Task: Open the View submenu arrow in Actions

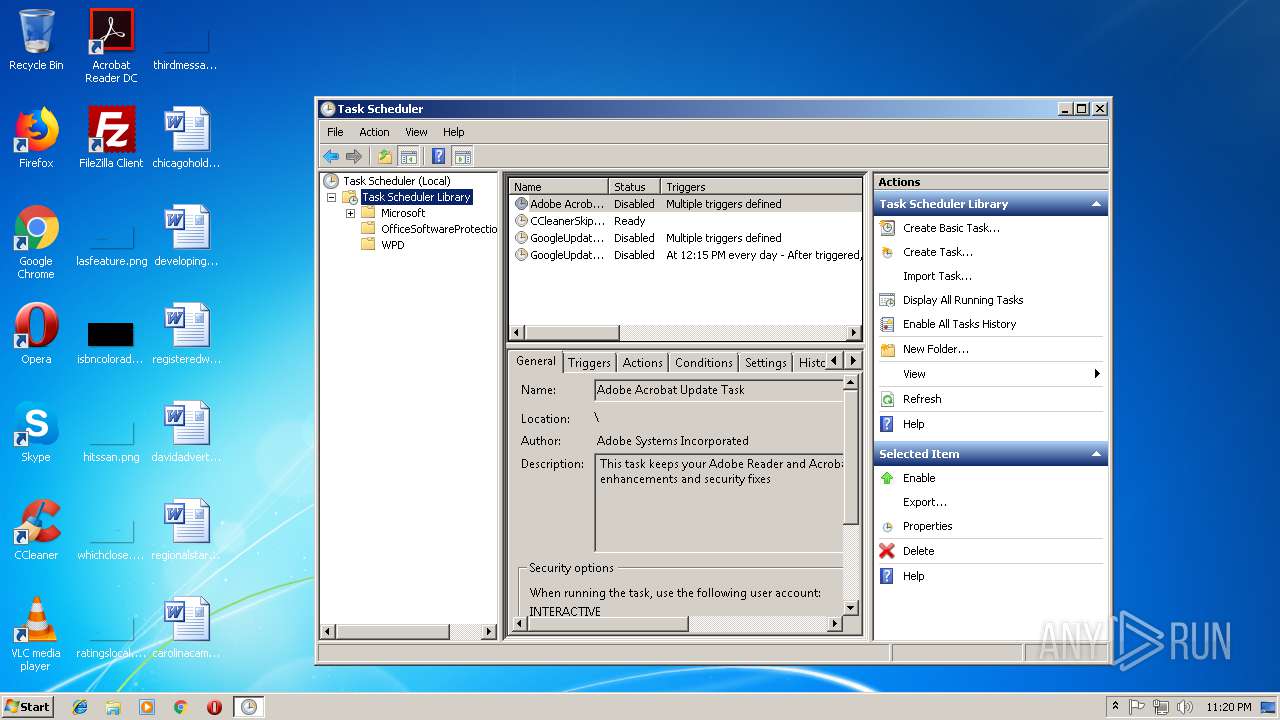Action: click(1097, 374)
